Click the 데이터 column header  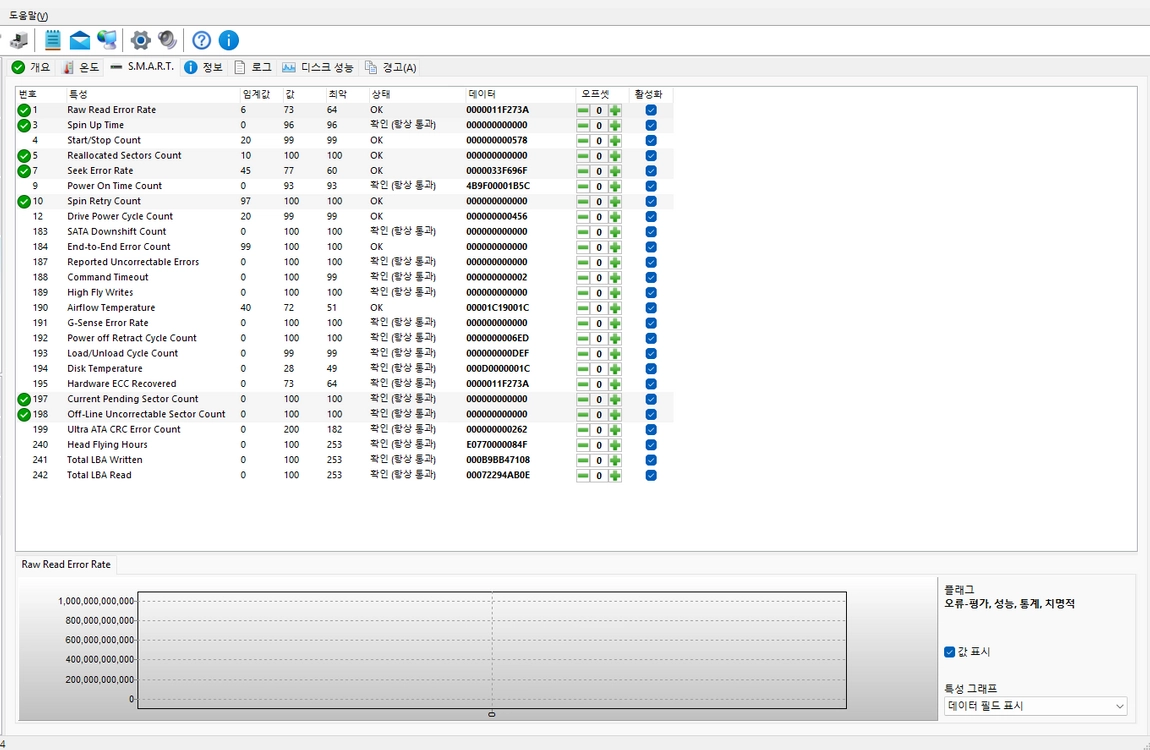click(520, 95)
